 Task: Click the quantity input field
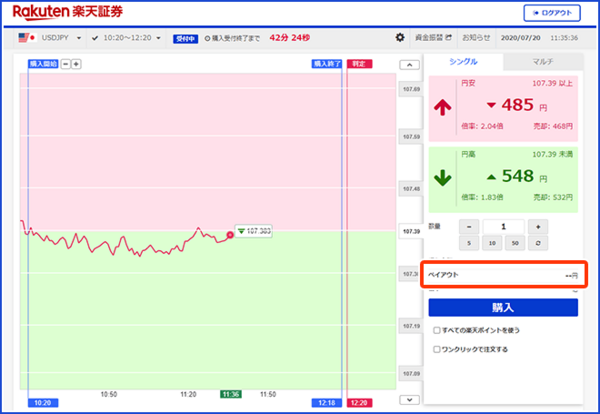tap(503, 226)
